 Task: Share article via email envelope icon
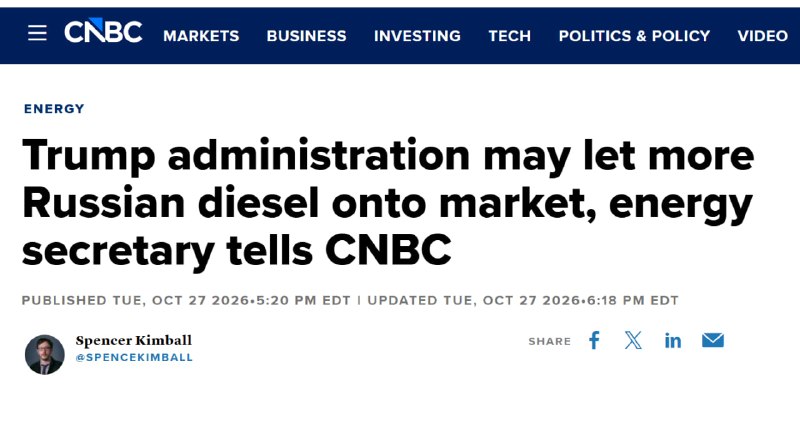(x=713, y=340)
